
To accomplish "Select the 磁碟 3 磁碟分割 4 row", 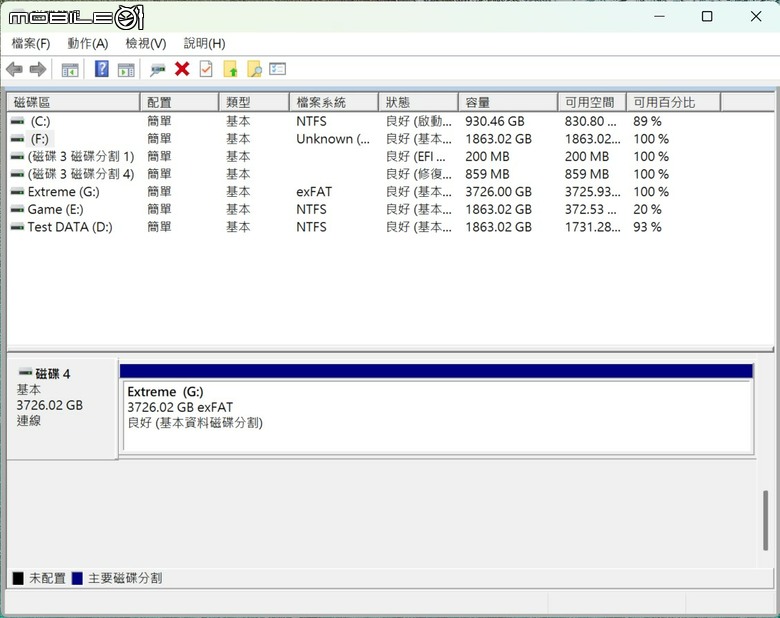I will click(x=390, y=174).
